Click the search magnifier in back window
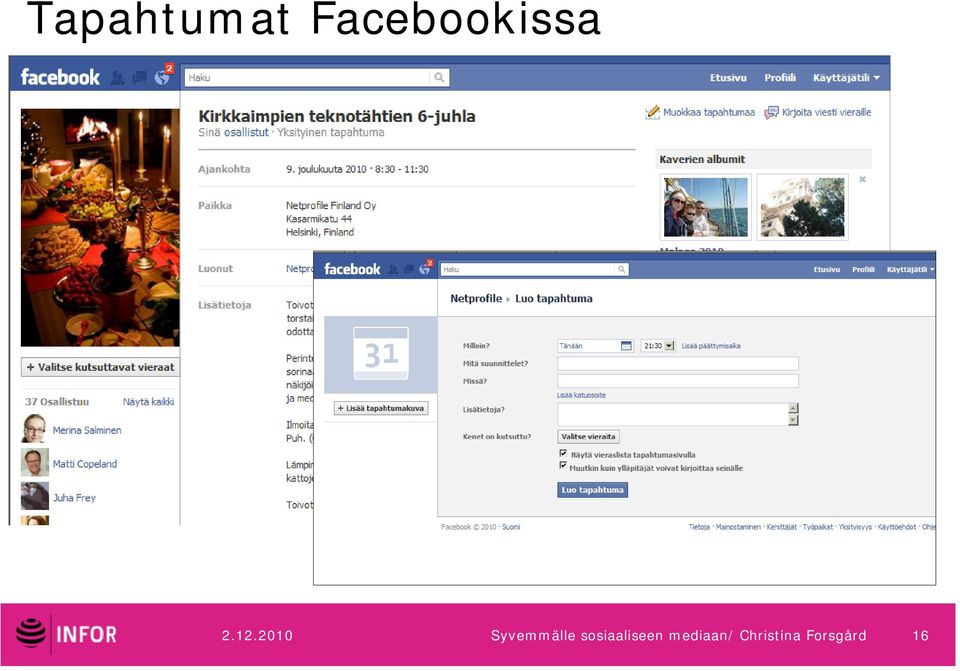Image resolution: width=960 pixels, height=671 pixels. (439, 77)
